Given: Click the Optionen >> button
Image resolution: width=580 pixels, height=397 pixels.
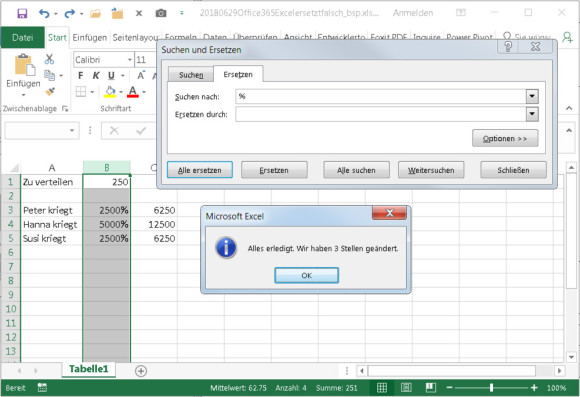Looking at the screenshot, I should 505,138.
